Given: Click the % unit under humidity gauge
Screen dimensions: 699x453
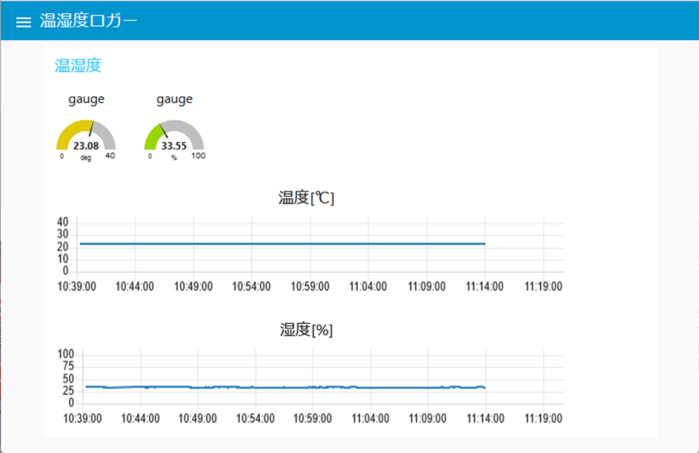Looking at the screenshot, I should click(x=174, y=157).
